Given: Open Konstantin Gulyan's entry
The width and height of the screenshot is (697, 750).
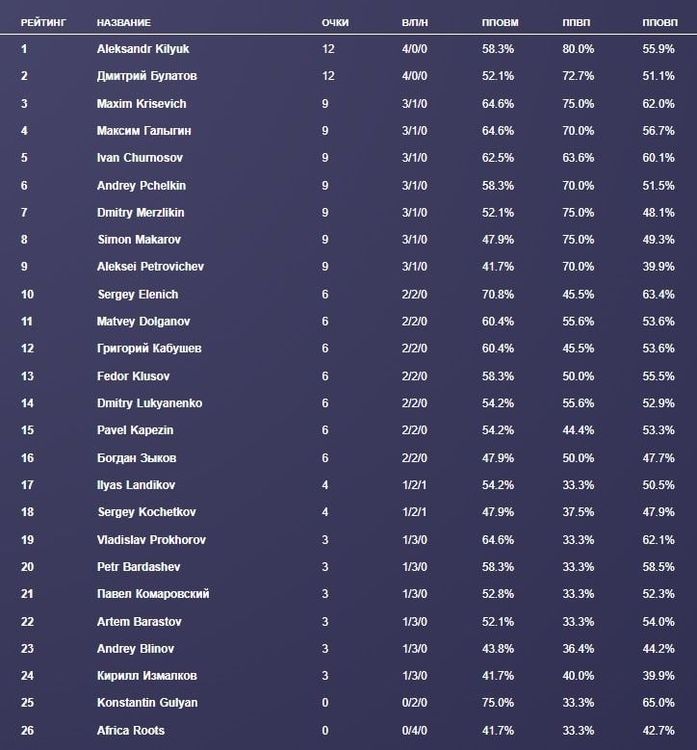Looking at the screenshot, I should click(147, 703).
